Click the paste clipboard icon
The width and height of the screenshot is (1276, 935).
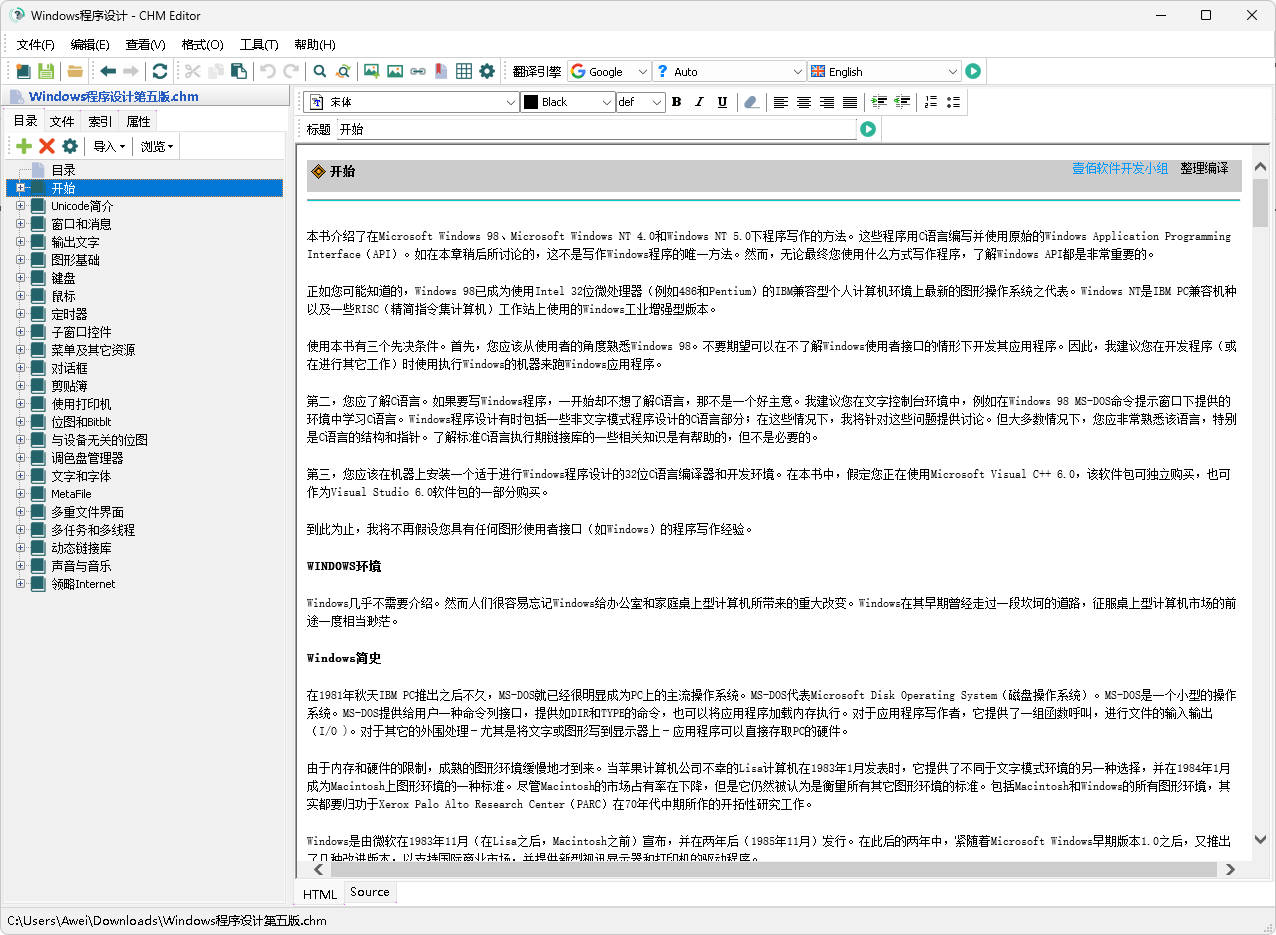[x=239, y=71]
